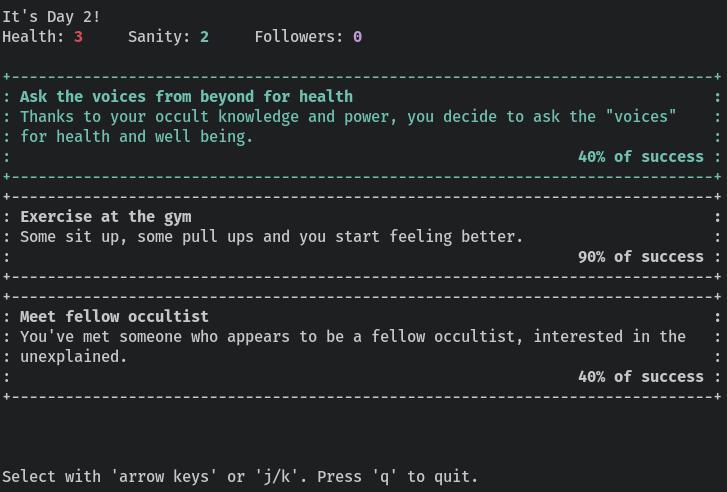Click the red Health value 3

tap(78, 37)
